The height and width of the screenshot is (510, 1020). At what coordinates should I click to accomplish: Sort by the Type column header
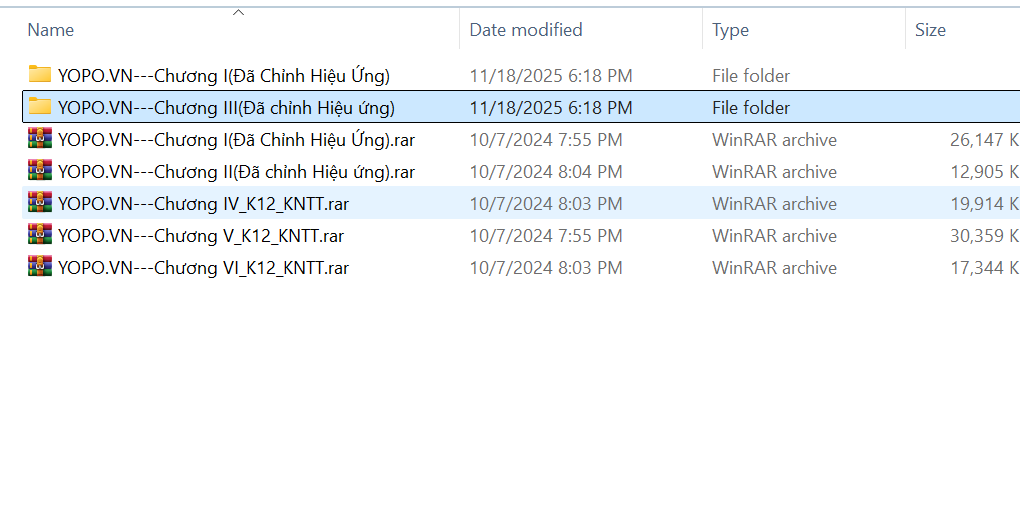click(731, 30)
